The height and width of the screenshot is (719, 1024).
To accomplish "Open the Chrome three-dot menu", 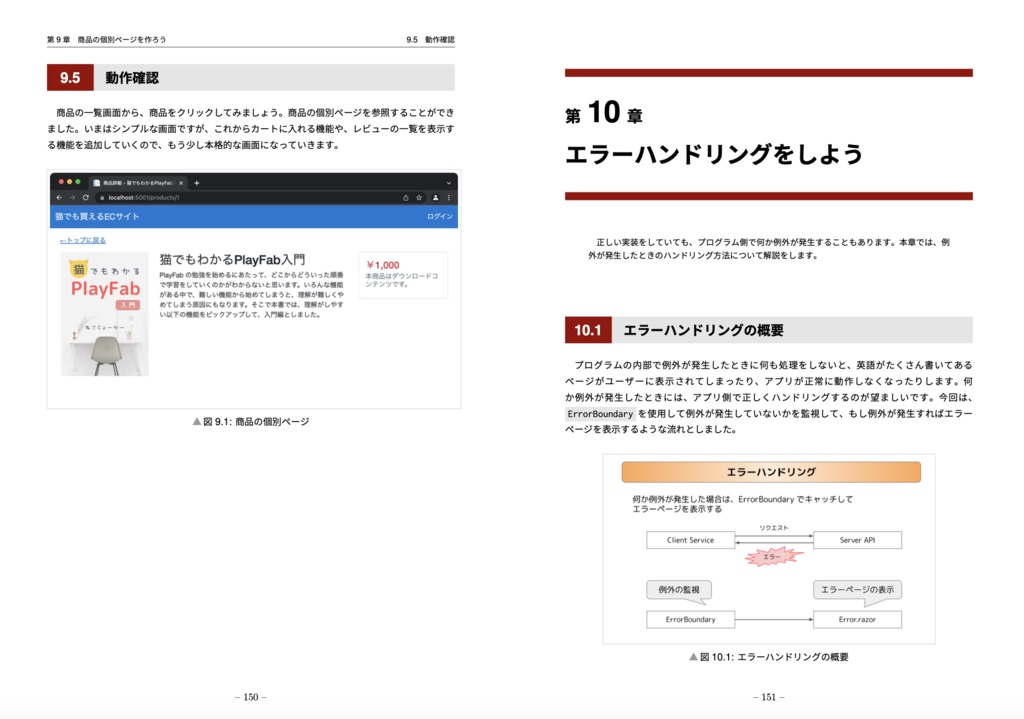I will (448, 198).
